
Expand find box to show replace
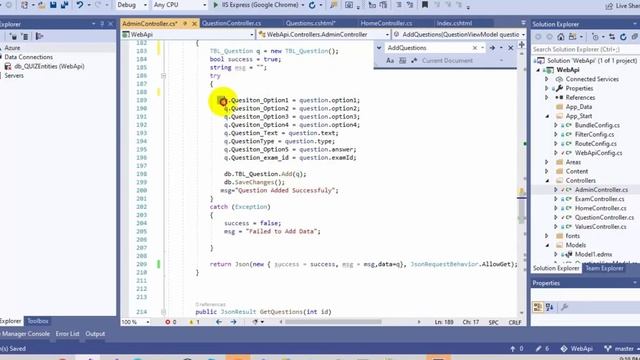379,48
